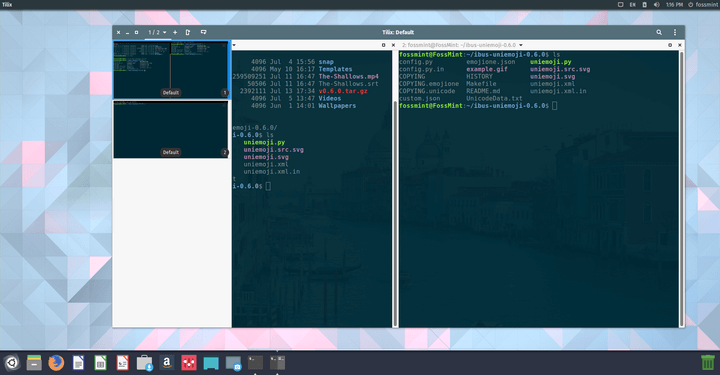Screen dimensions: 720x375
Task: Open the volume indicator in top panel
Action: tap(656, 5)
